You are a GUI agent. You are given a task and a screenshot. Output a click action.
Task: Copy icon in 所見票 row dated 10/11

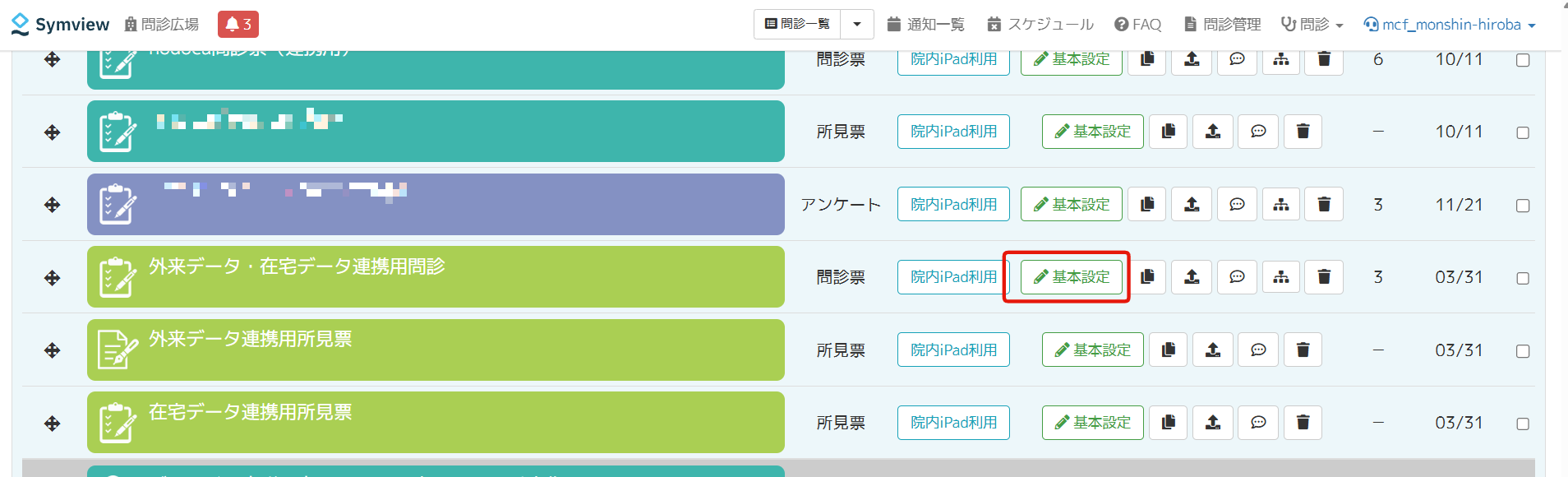tap(1169, 132)
